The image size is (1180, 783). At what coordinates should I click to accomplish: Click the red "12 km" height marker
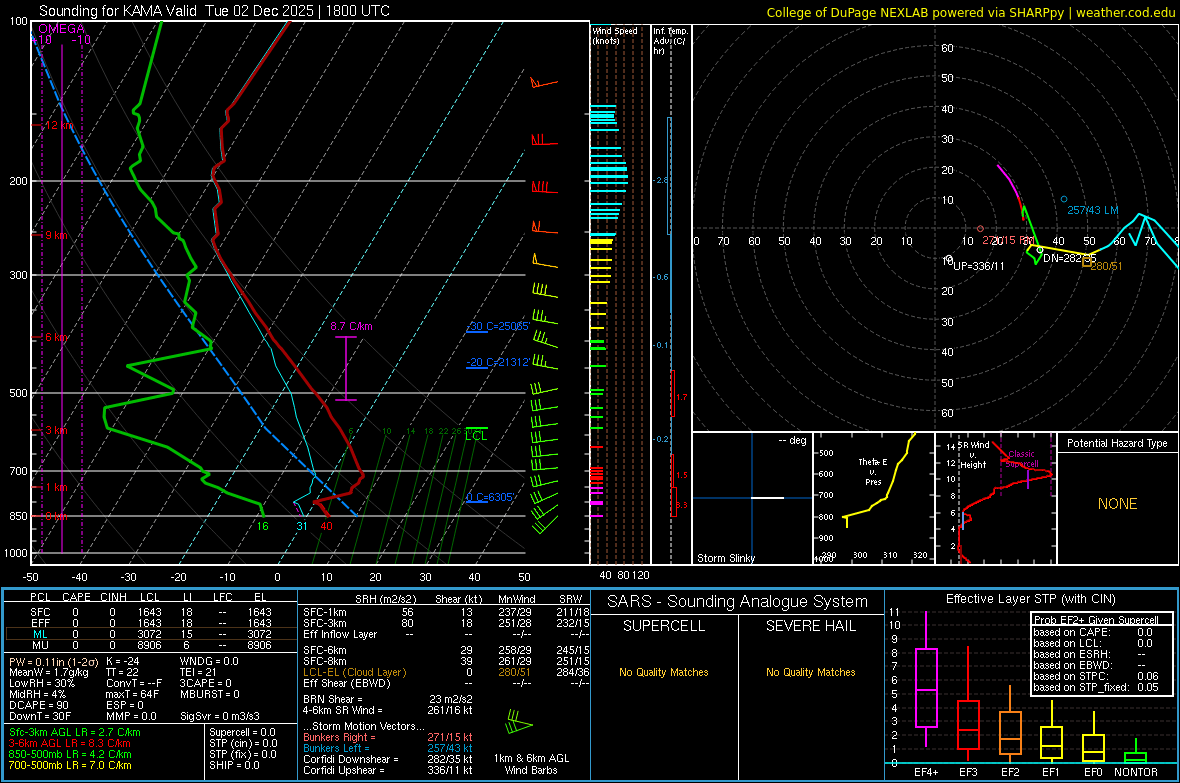point(58,125)
